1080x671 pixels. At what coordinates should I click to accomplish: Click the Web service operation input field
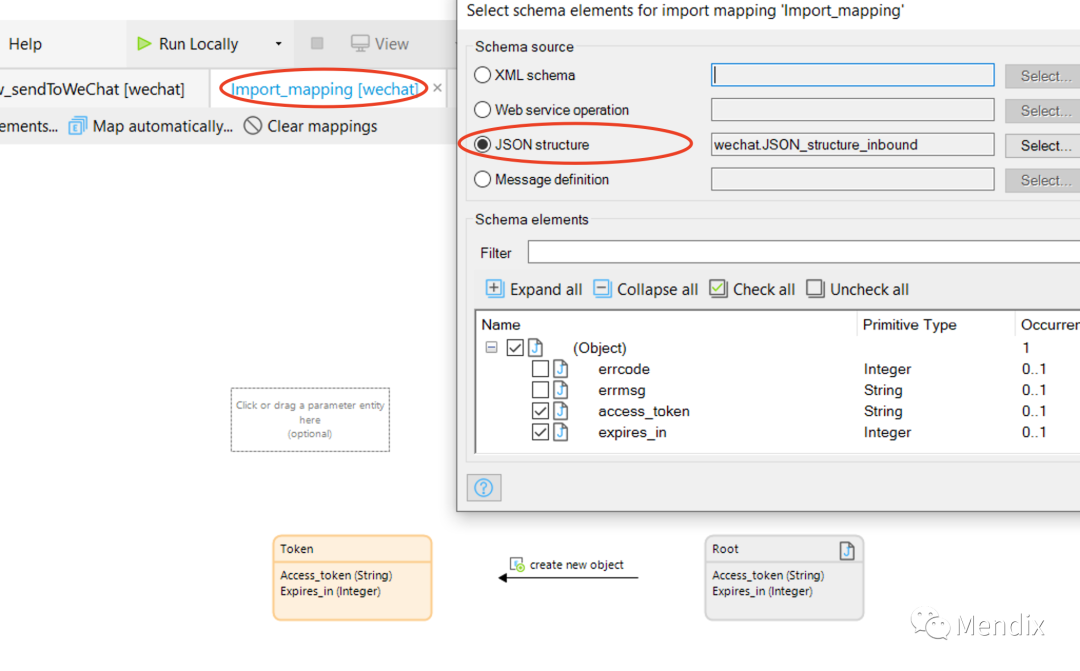853,110
